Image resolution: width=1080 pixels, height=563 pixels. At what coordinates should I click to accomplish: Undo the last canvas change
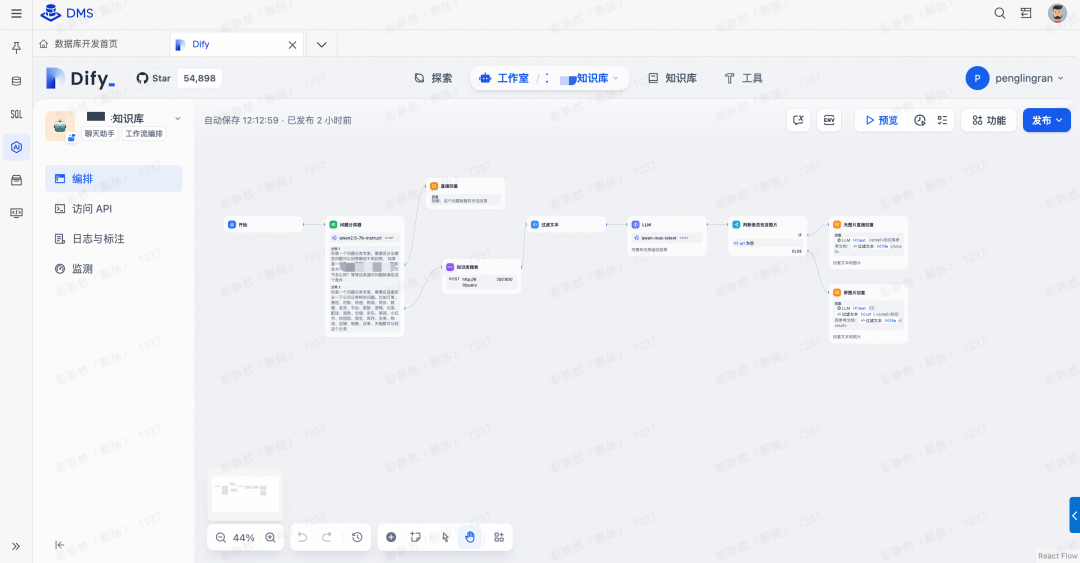302,538
